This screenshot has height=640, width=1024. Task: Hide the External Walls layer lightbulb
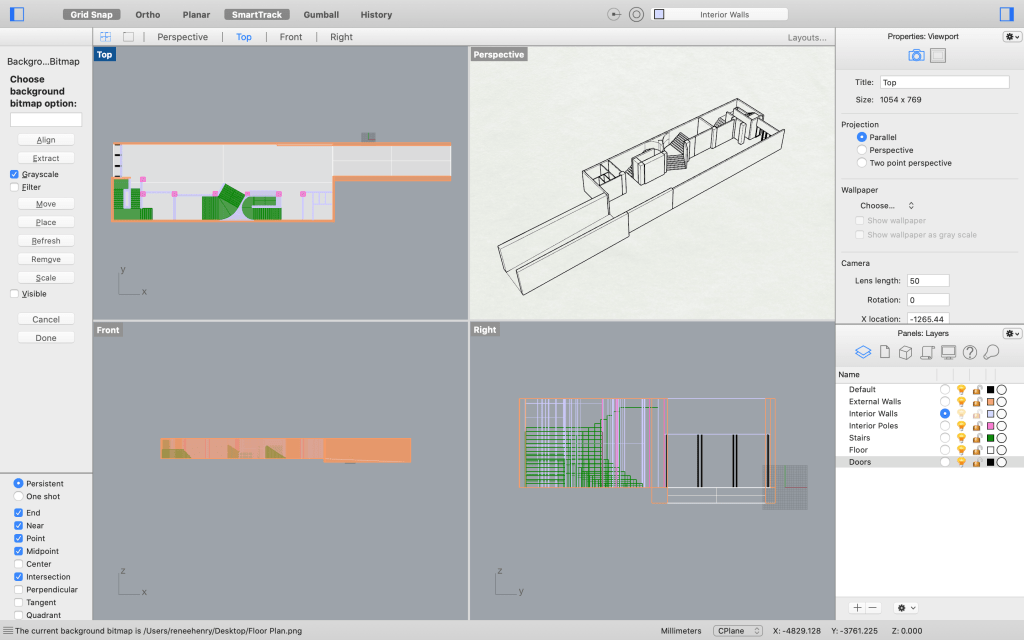tap(961, 402)
